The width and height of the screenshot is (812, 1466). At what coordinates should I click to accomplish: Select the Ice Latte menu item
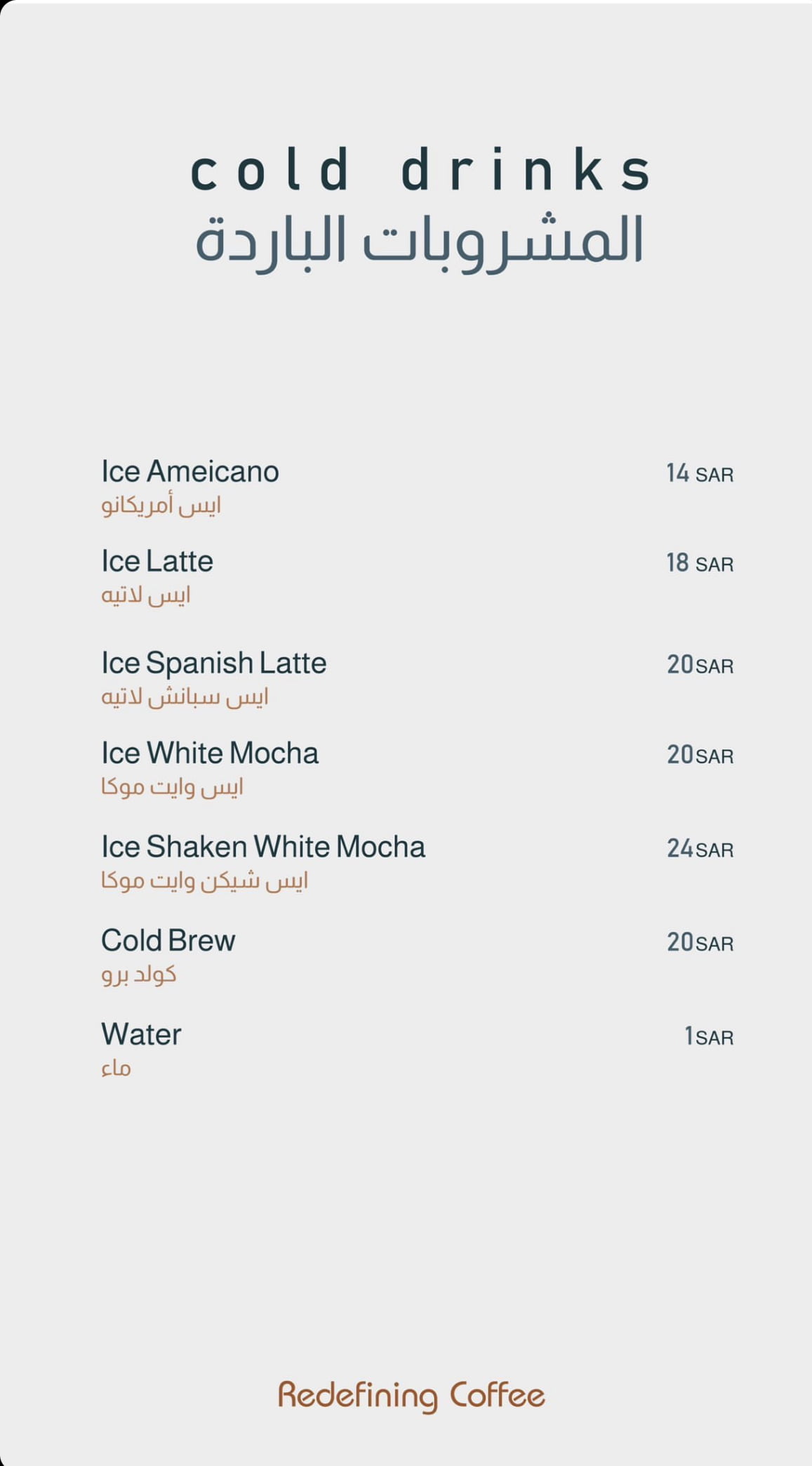(x=157, y=562)
